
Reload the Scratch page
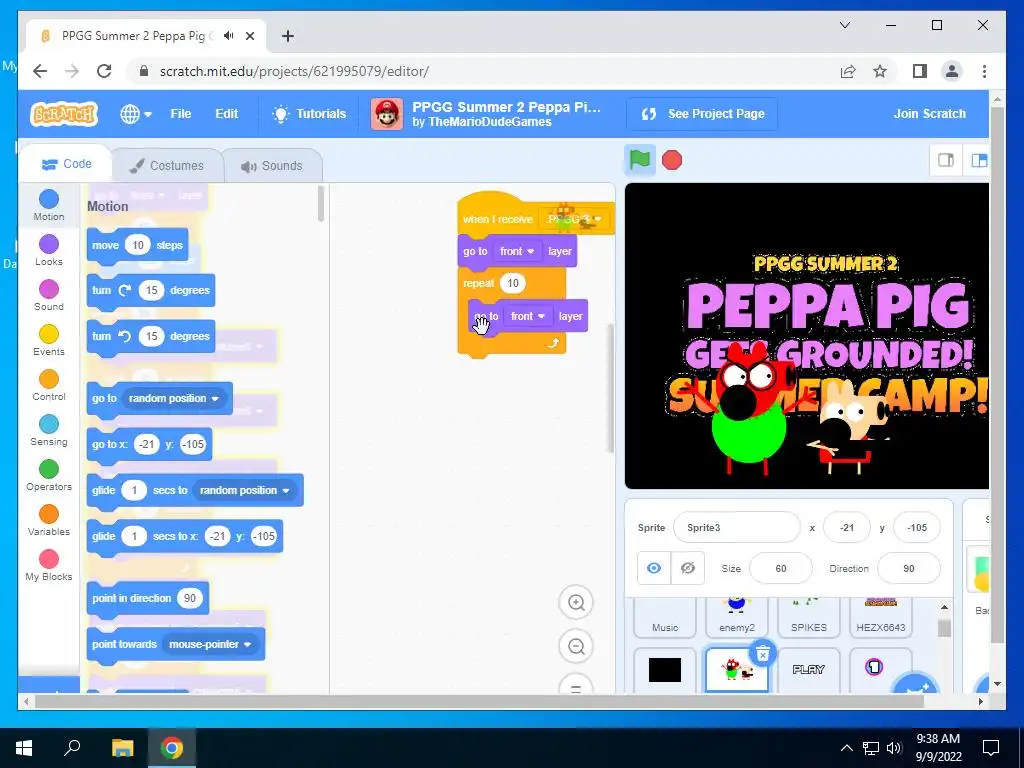click(104, 71)
